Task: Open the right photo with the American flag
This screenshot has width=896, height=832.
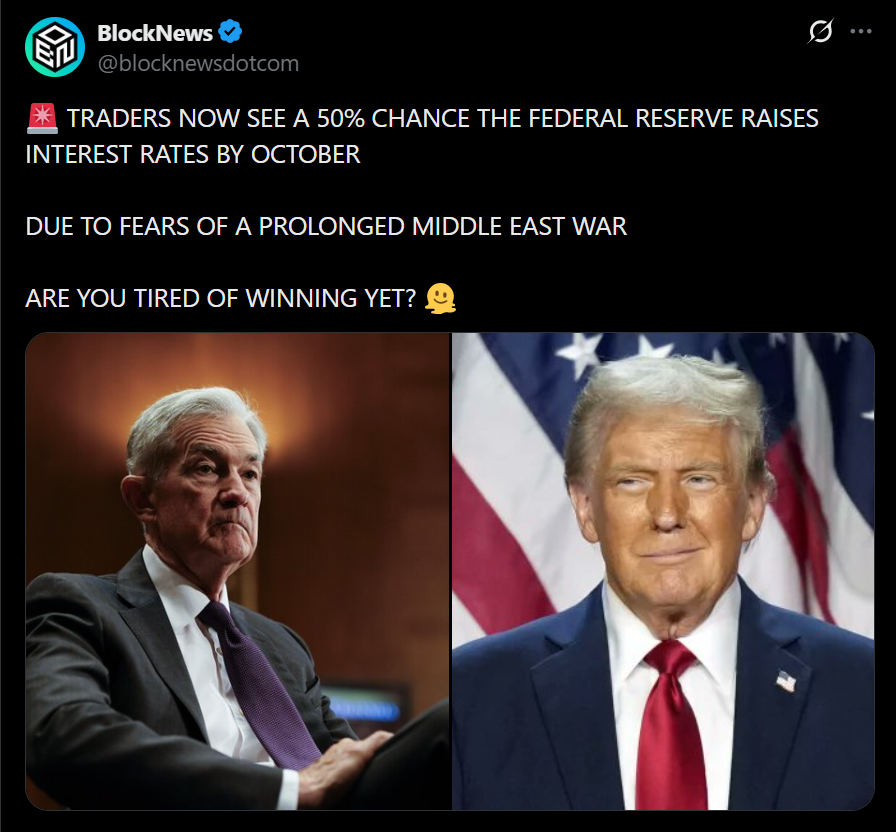Action: tap(663, 571)
